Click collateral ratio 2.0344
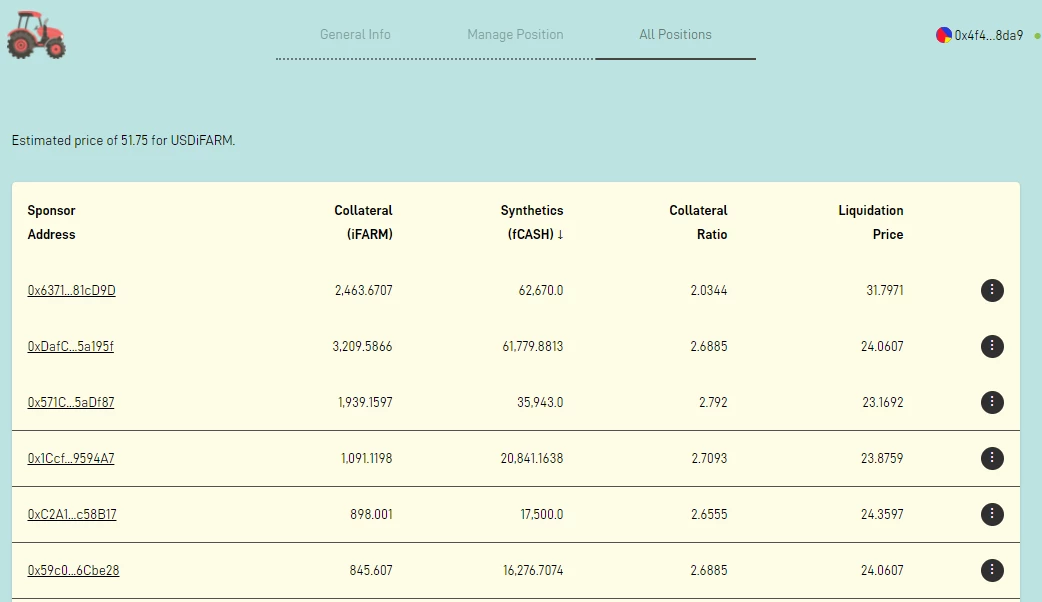Screen dimensions: 1042x602 708,290
